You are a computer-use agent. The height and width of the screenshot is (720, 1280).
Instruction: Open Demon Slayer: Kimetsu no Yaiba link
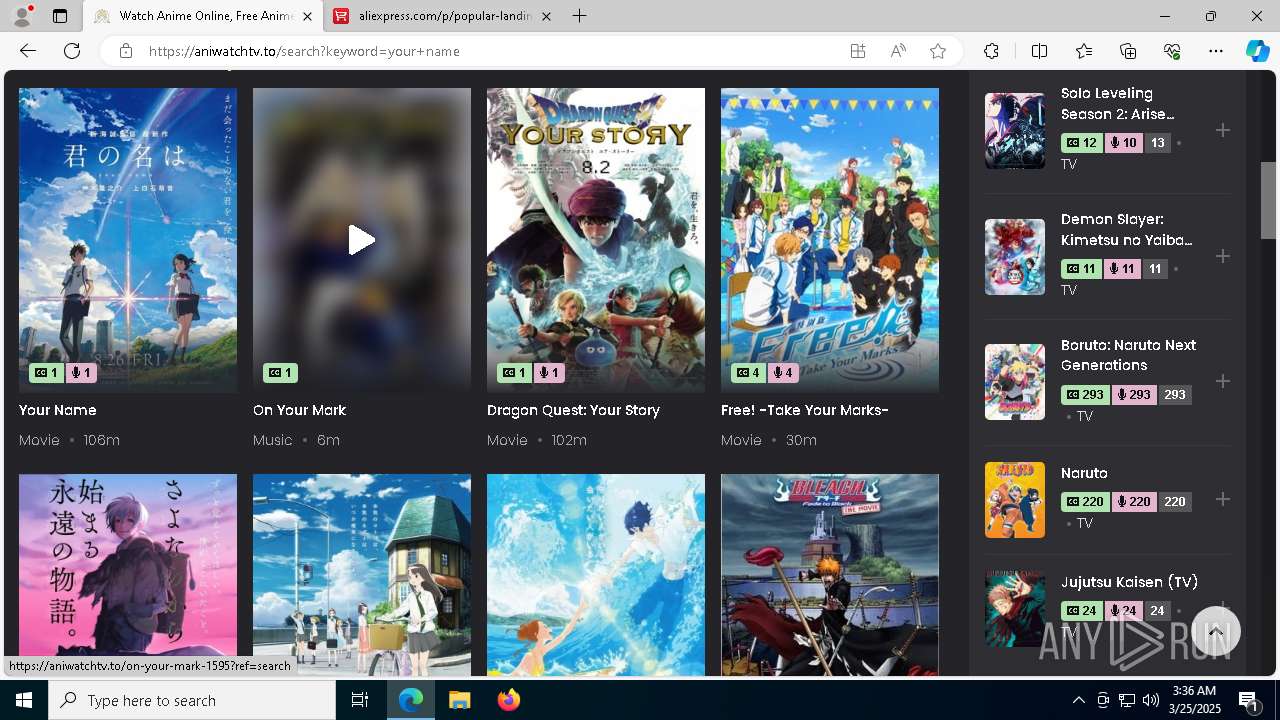tap(1127, 230)
